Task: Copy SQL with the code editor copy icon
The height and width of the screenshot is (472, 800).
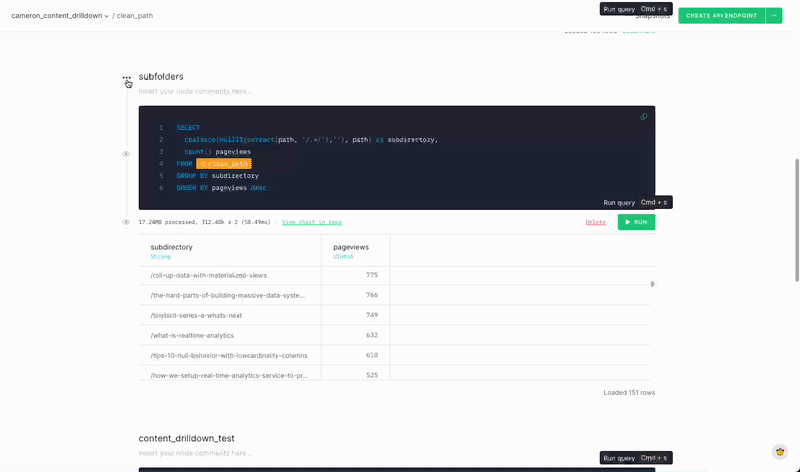Action: [643, 117]
